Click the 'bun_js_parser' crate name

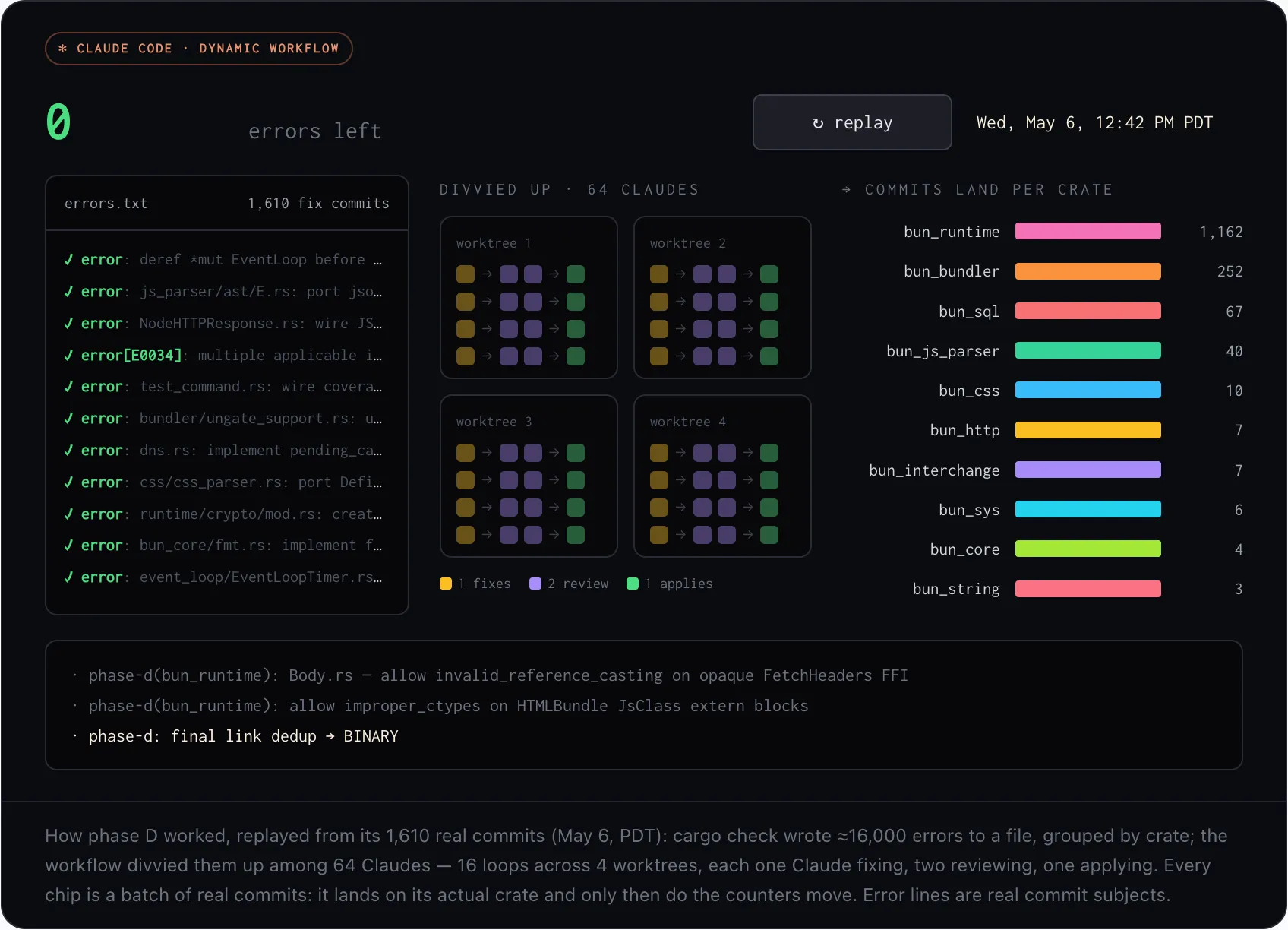pos(942,351)
